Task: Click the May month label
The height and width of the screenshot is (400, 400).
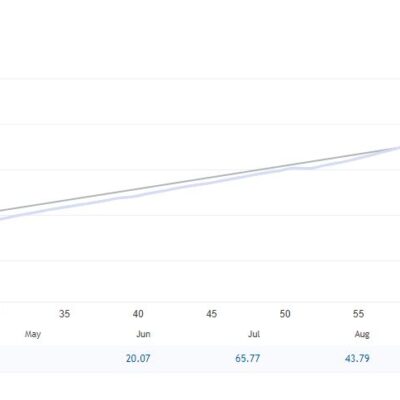Action: coord(33,334)
